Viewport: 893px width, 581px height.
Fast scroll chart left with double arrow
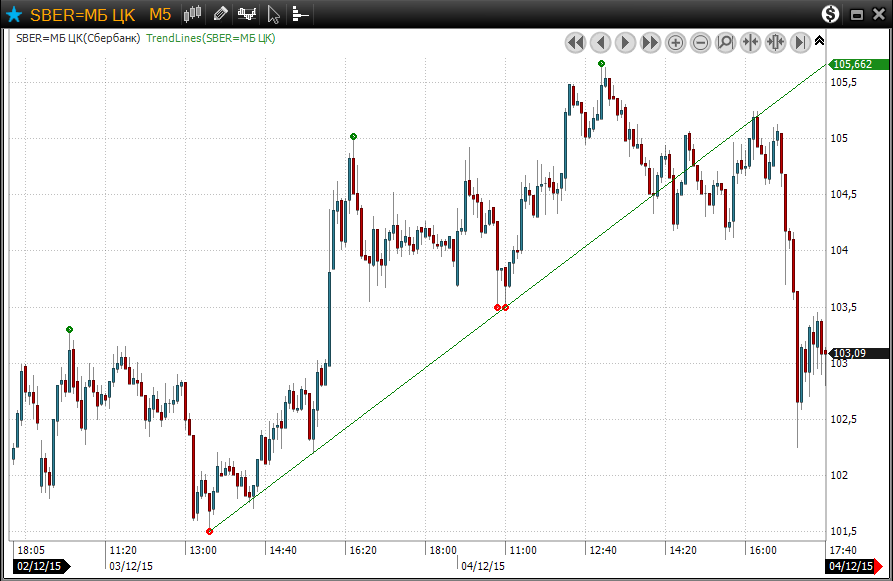click(574, 42)
